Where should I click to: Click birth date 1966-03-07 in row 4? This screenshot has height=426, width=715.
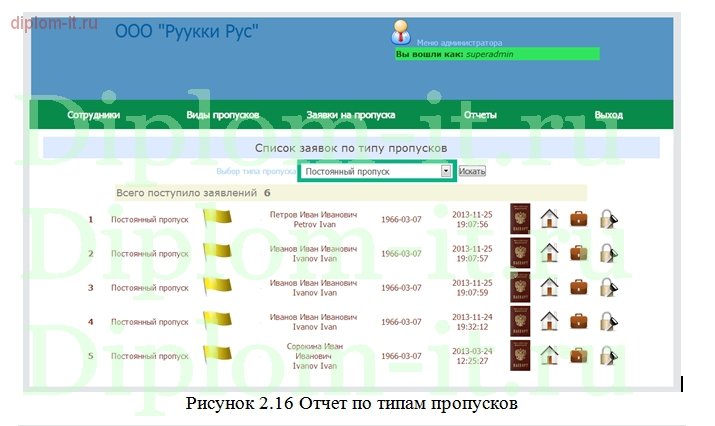pyautogui.click(x=401, y=322)
